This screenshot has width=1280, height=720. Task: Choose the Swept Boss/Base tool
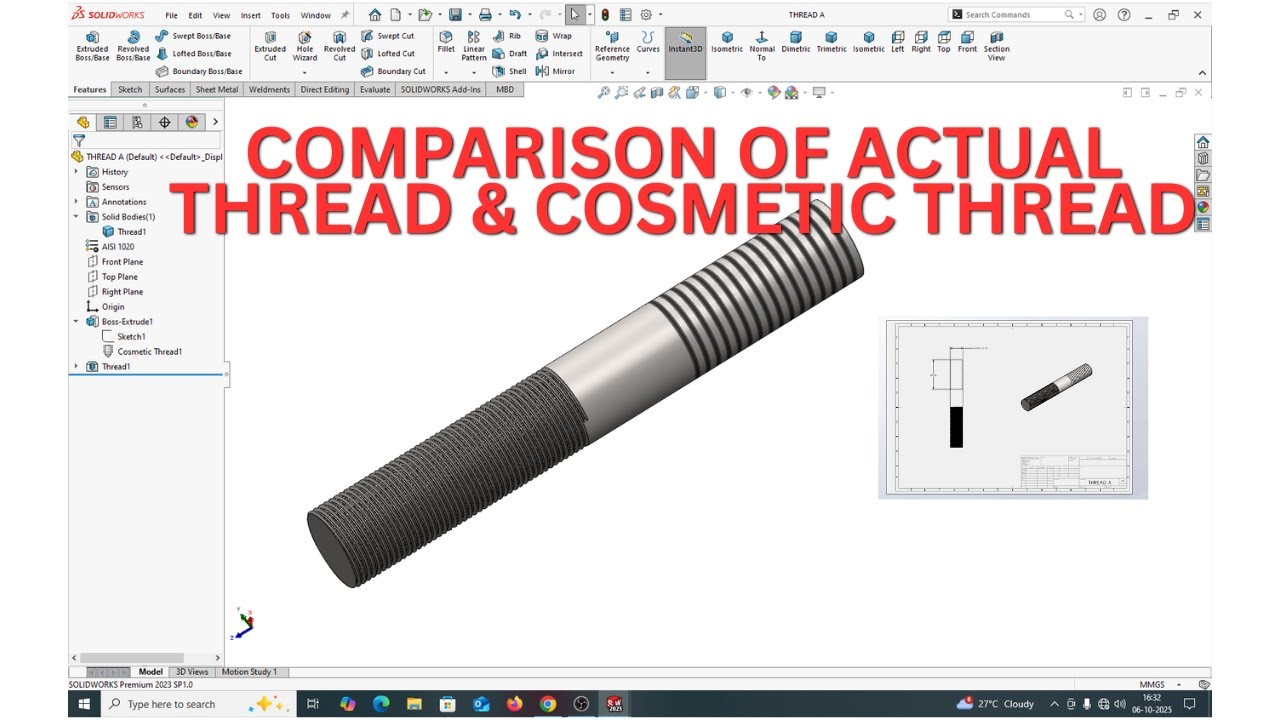tap(194, 36)
